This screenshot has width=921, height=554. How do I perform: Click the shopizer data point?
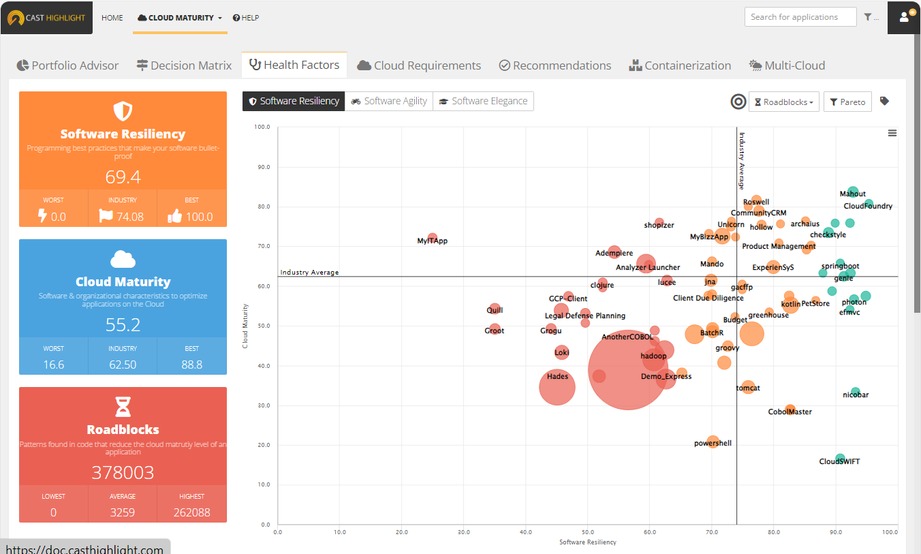[x=659, y=223]
